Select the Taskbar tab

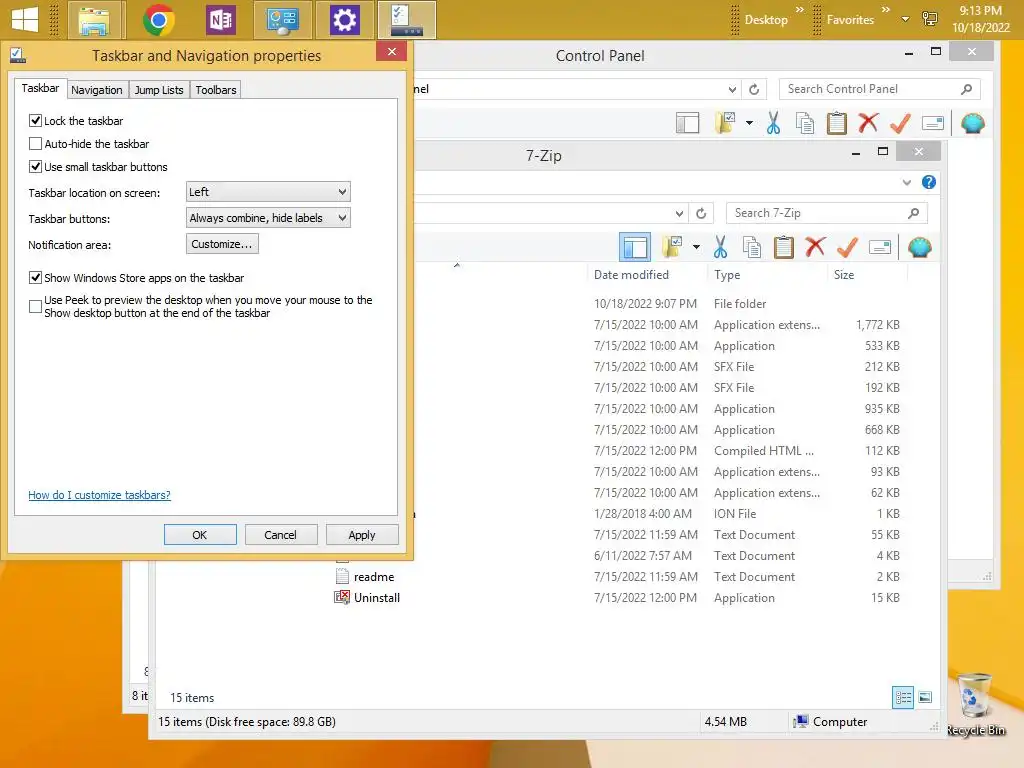(x=40, y=88)
